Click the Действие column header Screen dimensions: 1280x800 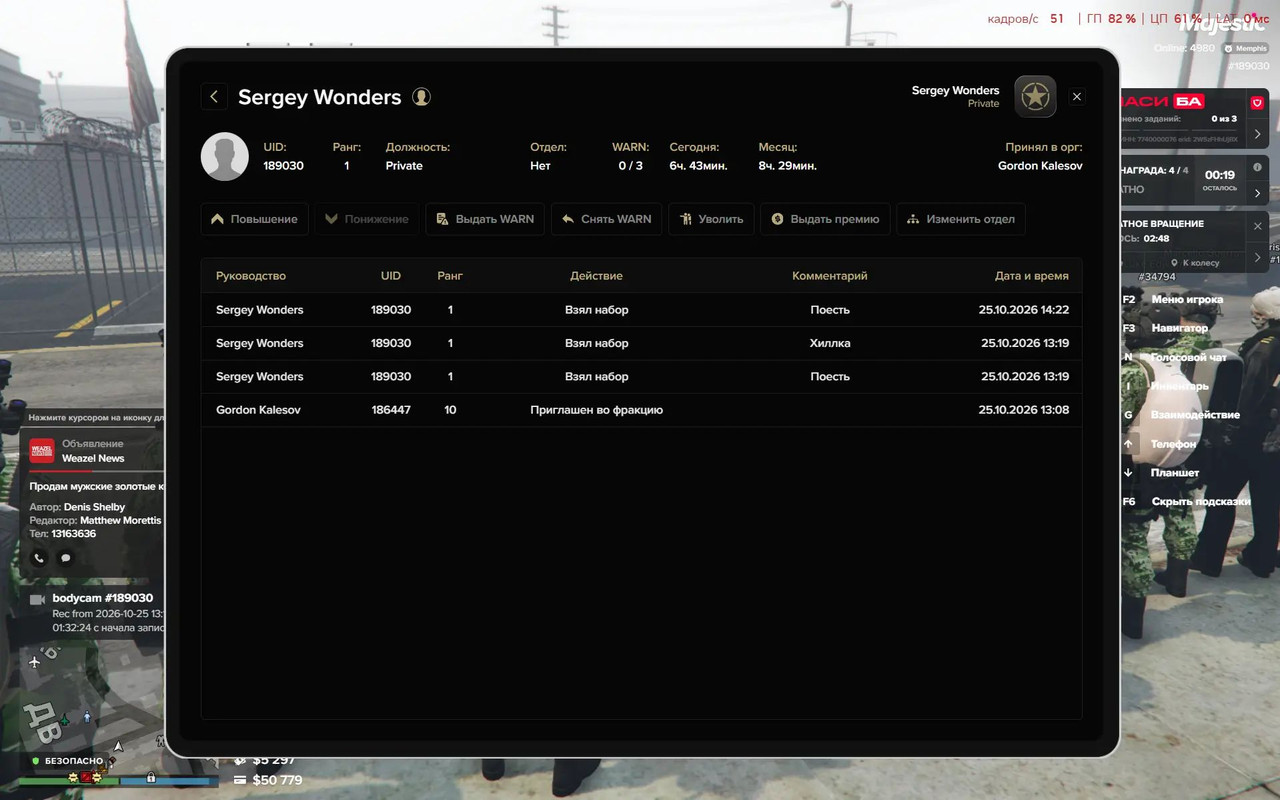pos(596,276)
